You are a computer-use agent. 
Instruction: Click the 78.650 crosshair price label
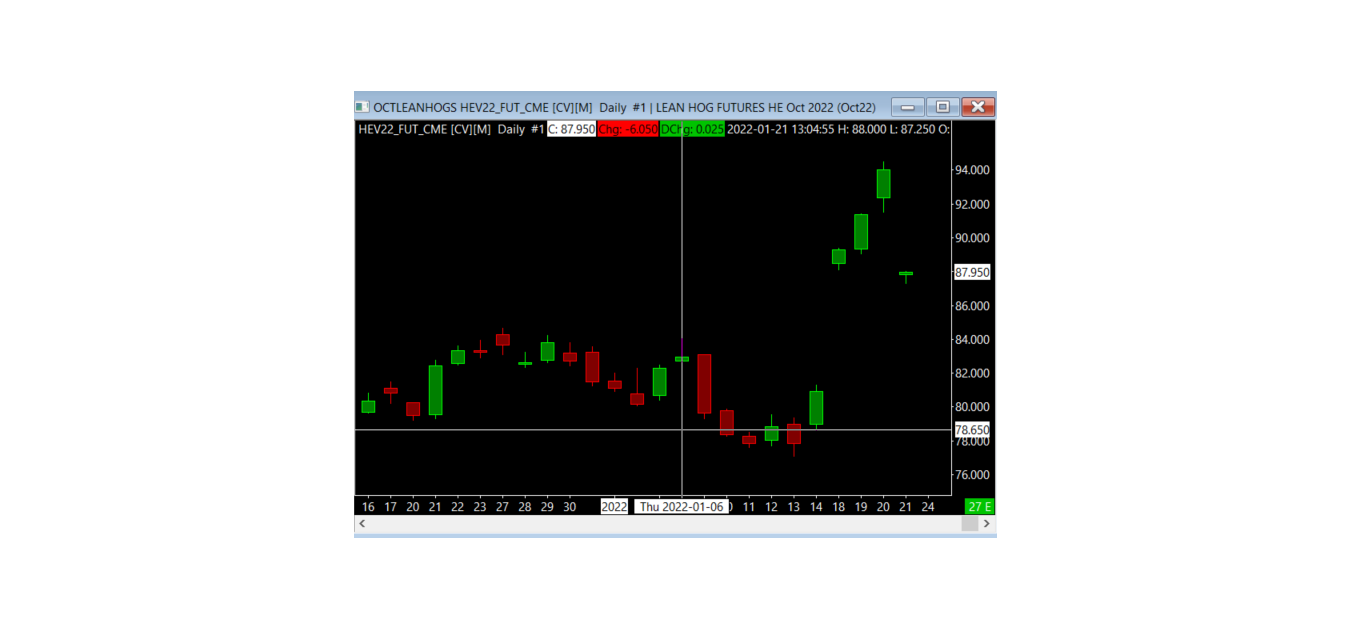(x=972, y=430)
